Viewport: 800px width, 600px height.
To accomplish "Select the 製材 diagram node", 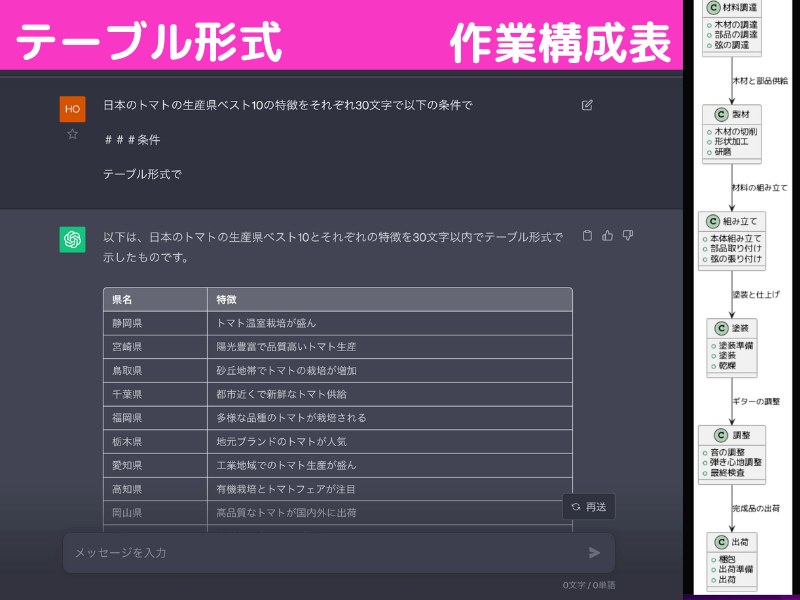I will pos(730,114).
